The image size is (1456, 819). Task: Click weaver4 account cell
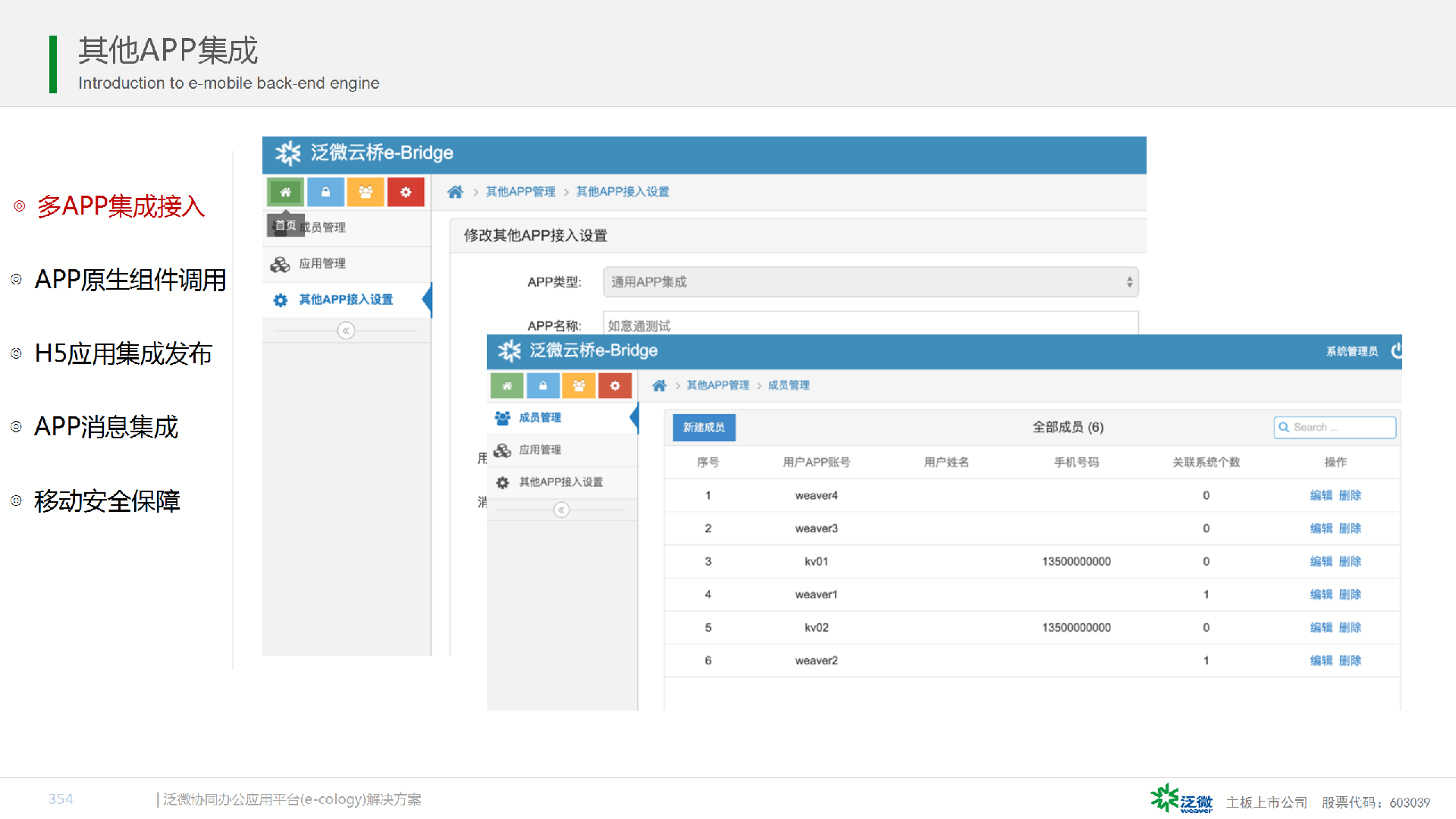coord(816,495)
